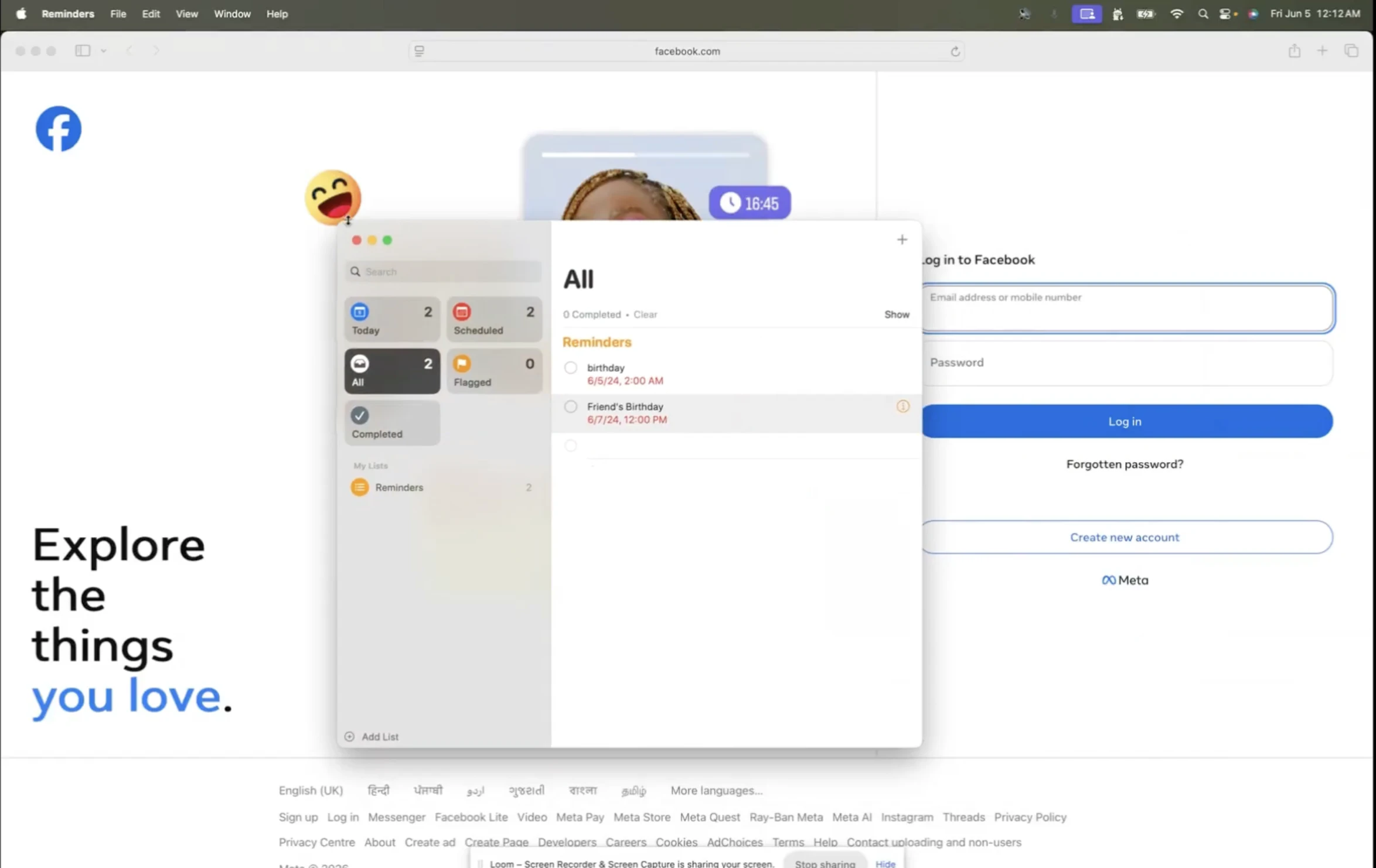
Task: Open the View menu
Action: coord(187,13)
